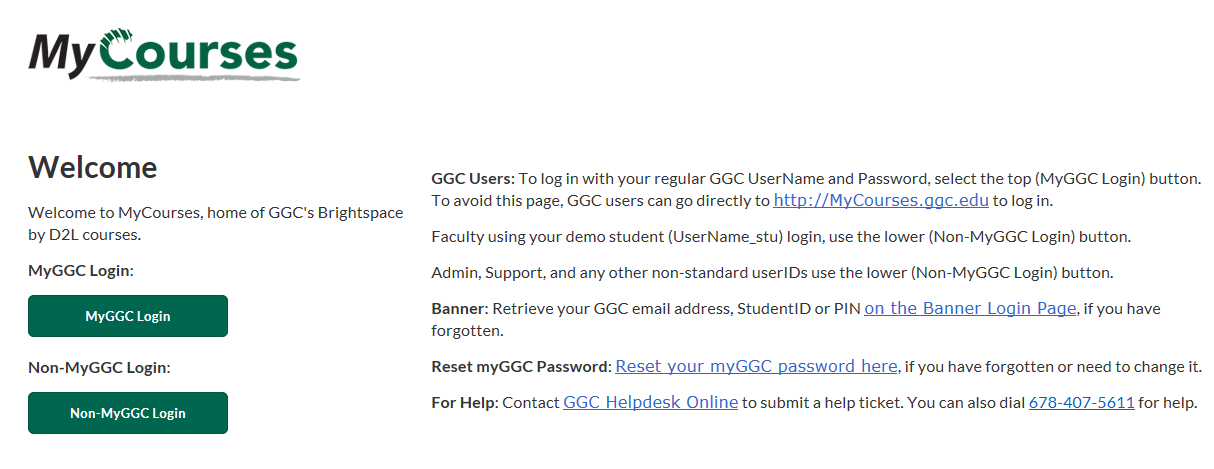This screenshot has height=469, width=1214.
Task: Click the bold 'GGC Users:' text
Action: click(473, 179)
